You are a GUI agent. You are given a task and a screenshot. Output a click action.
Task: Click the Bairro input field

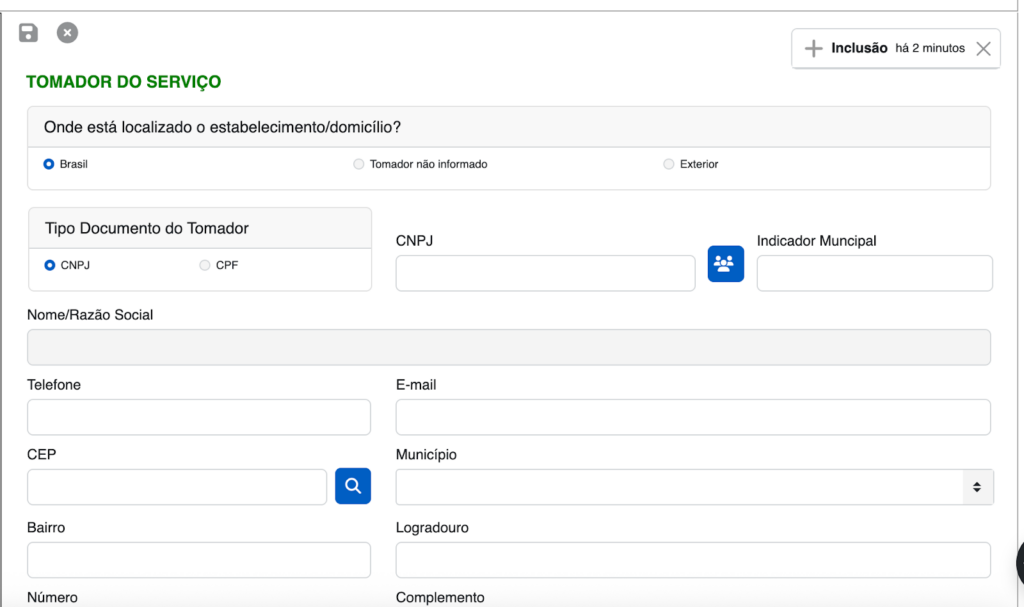click(x=199, y=560)
